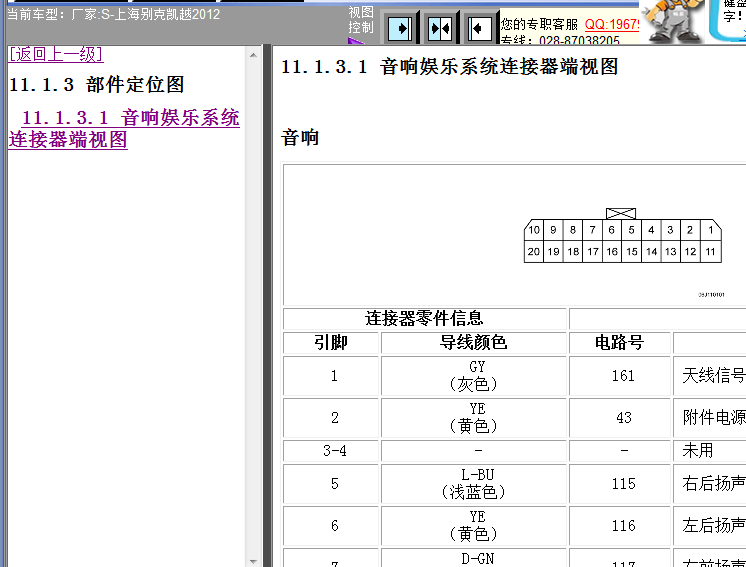Select the 音响 section heading

coord(300,138)
